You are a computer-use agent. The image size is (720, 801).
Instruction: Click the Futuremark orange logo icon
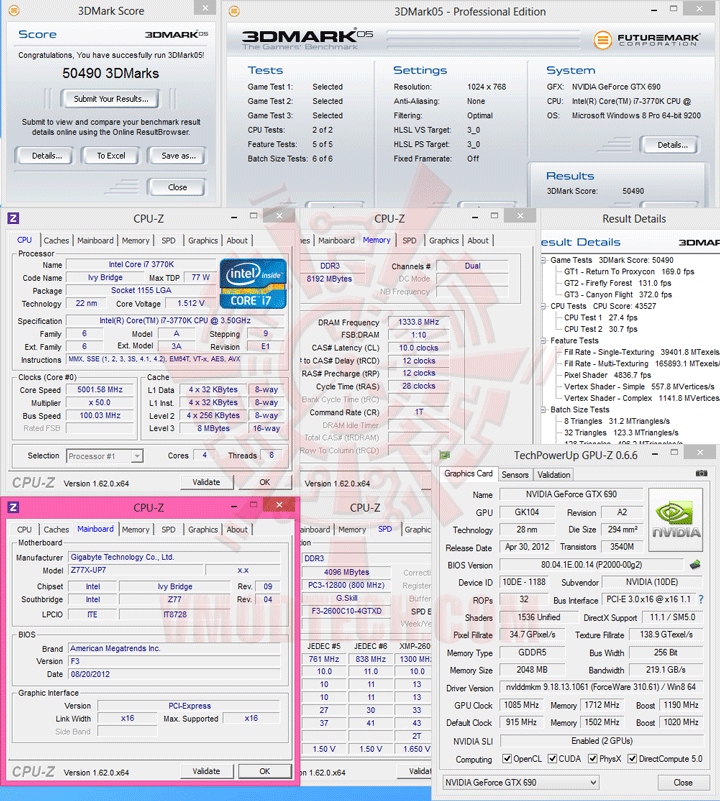tap(603, 40)
